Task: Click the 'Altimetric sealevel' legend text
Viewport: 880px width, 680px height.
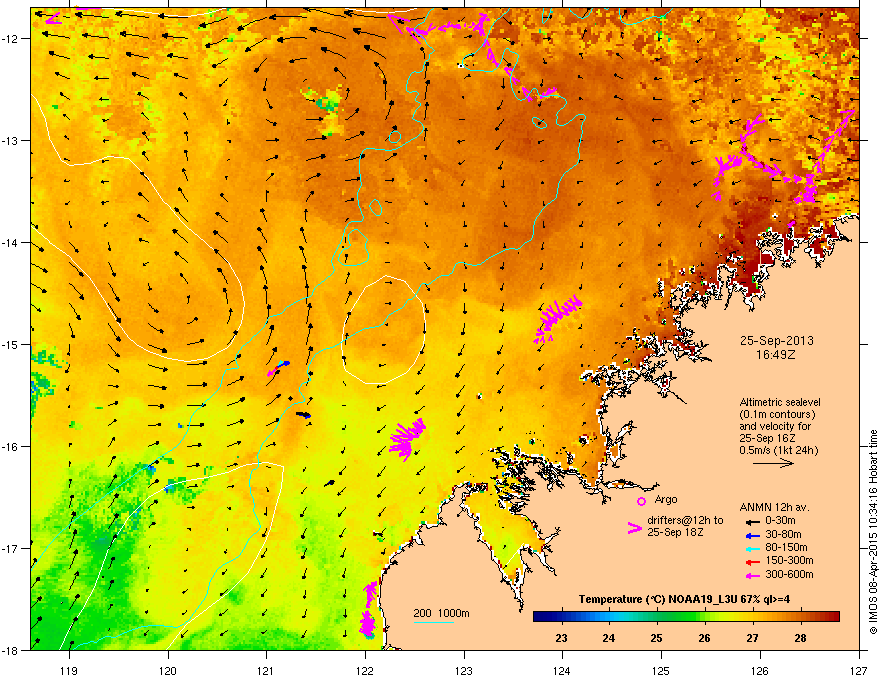Action: pos(780,402)
